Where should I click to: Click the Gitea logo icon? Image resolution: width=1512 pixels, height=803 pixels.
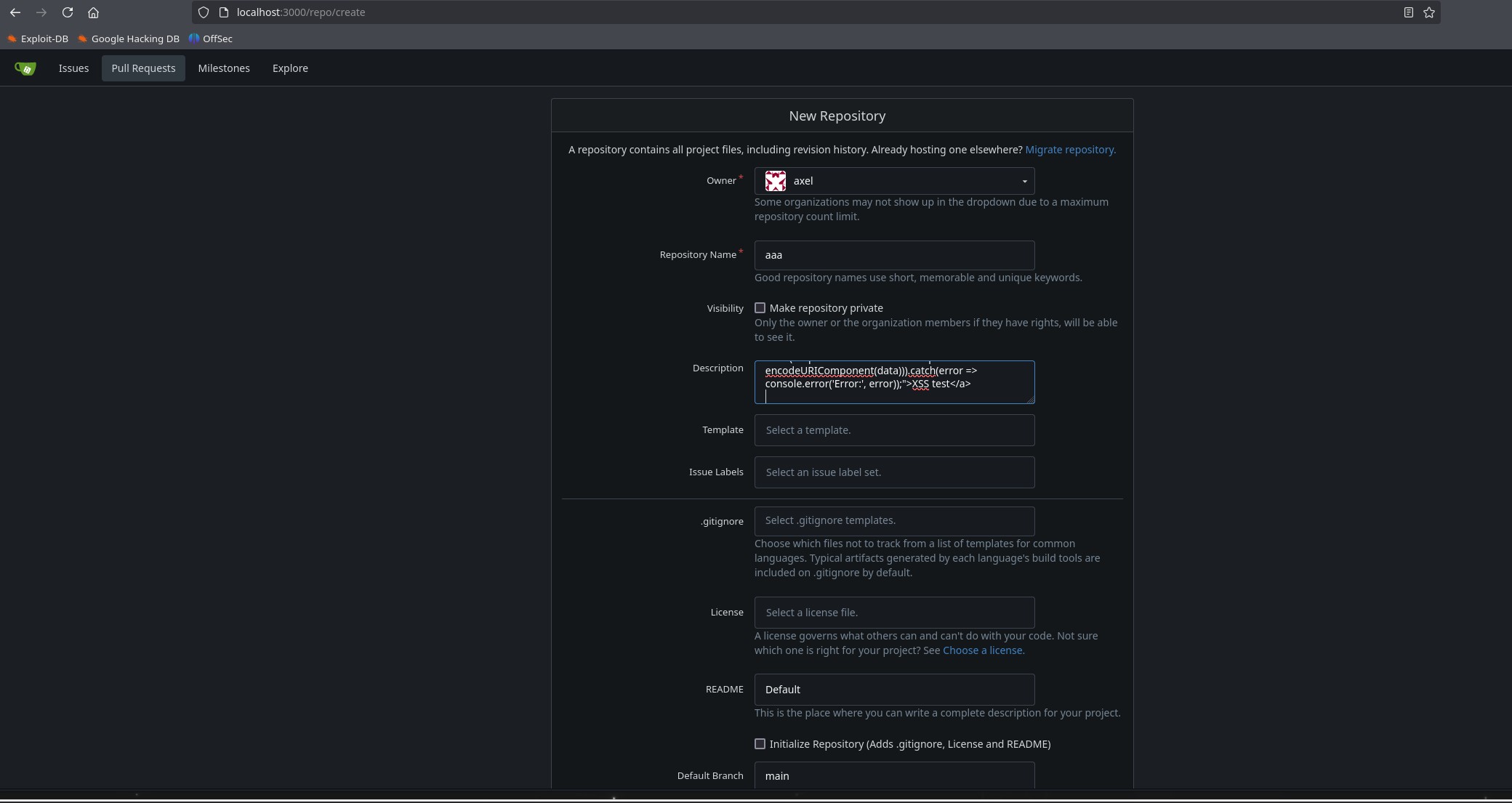click(25, 68)
